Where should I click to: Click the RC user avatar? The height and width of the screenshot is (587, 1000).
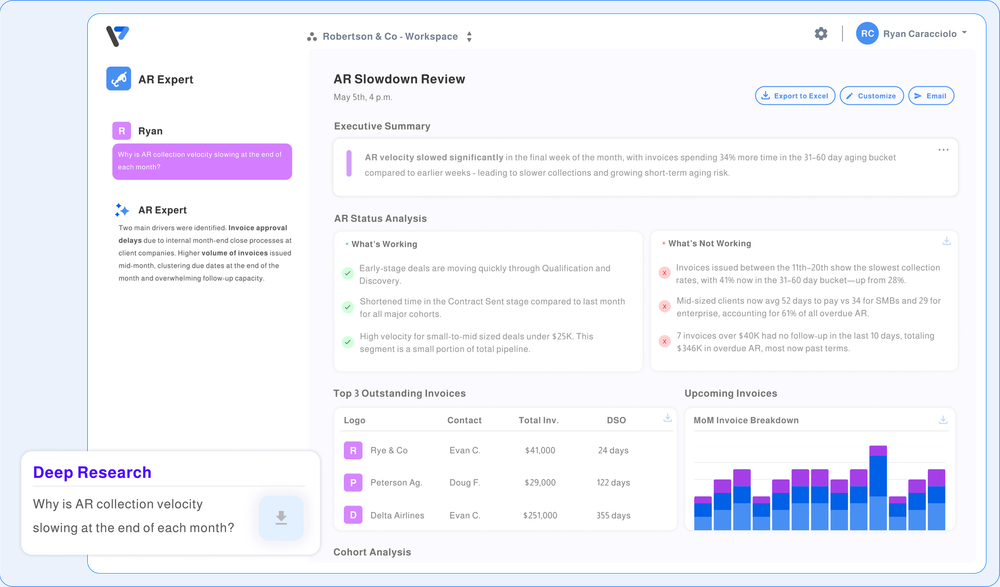tap(867, 34)
